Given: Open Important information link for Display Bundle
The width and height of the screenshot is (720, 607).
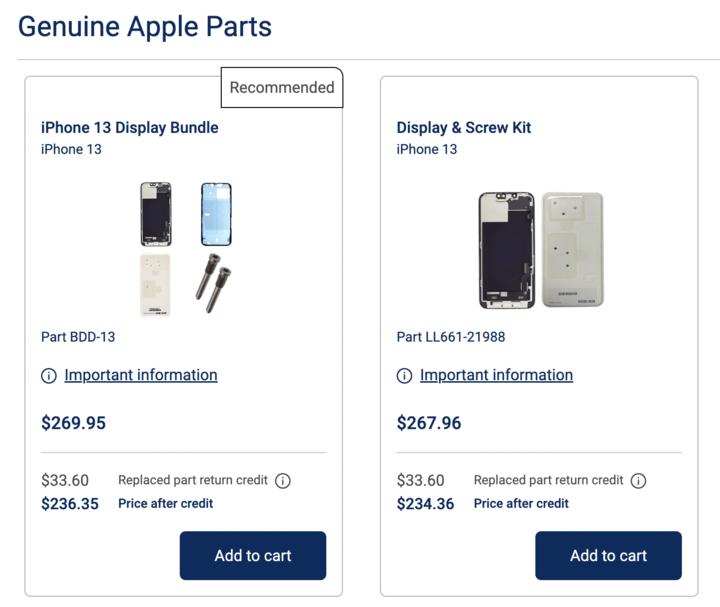Looking at the screenshot, I should [x=141, y=375].
